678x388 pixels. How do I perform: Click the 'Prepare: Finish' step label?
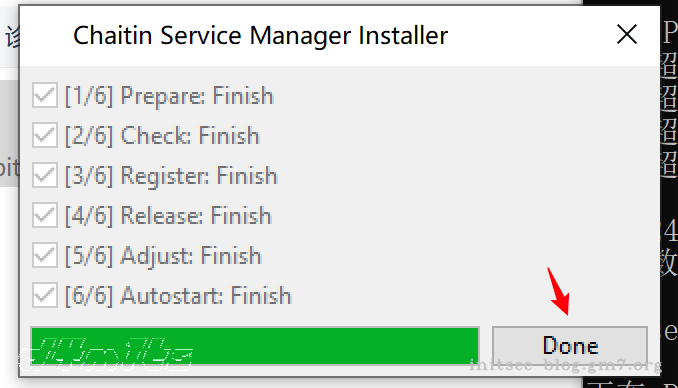pos(197,96)
